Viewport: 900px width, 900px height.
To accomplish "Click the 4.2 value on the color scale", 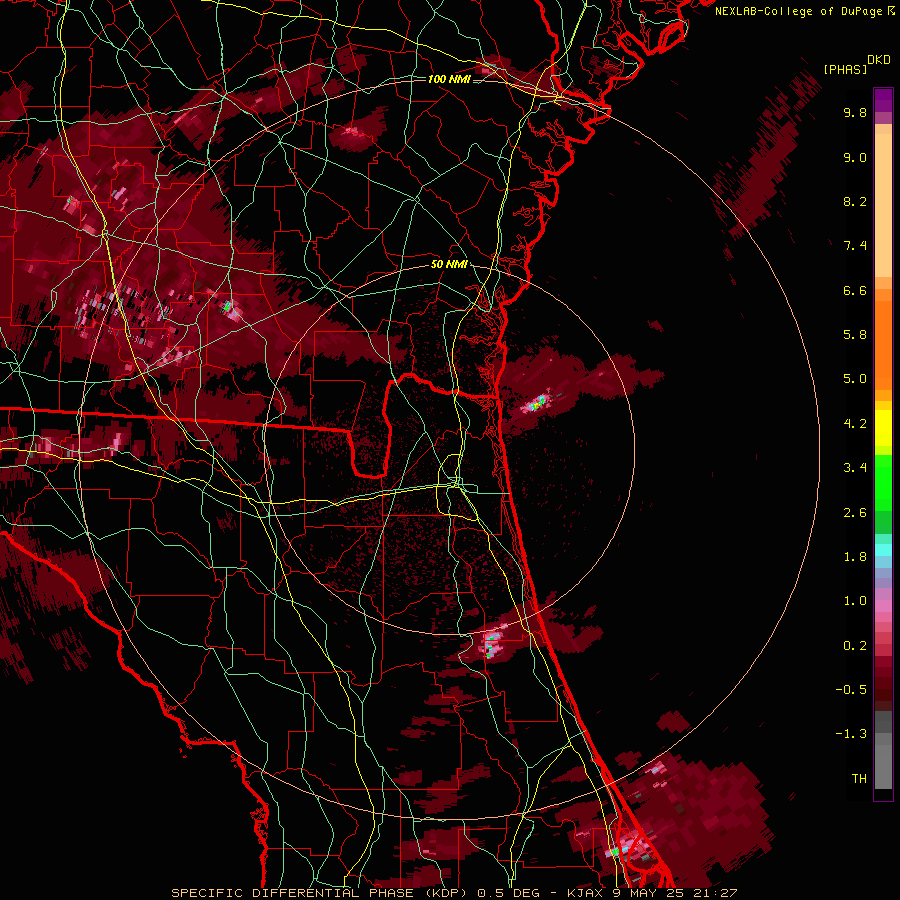I will [x=855, y=424].
